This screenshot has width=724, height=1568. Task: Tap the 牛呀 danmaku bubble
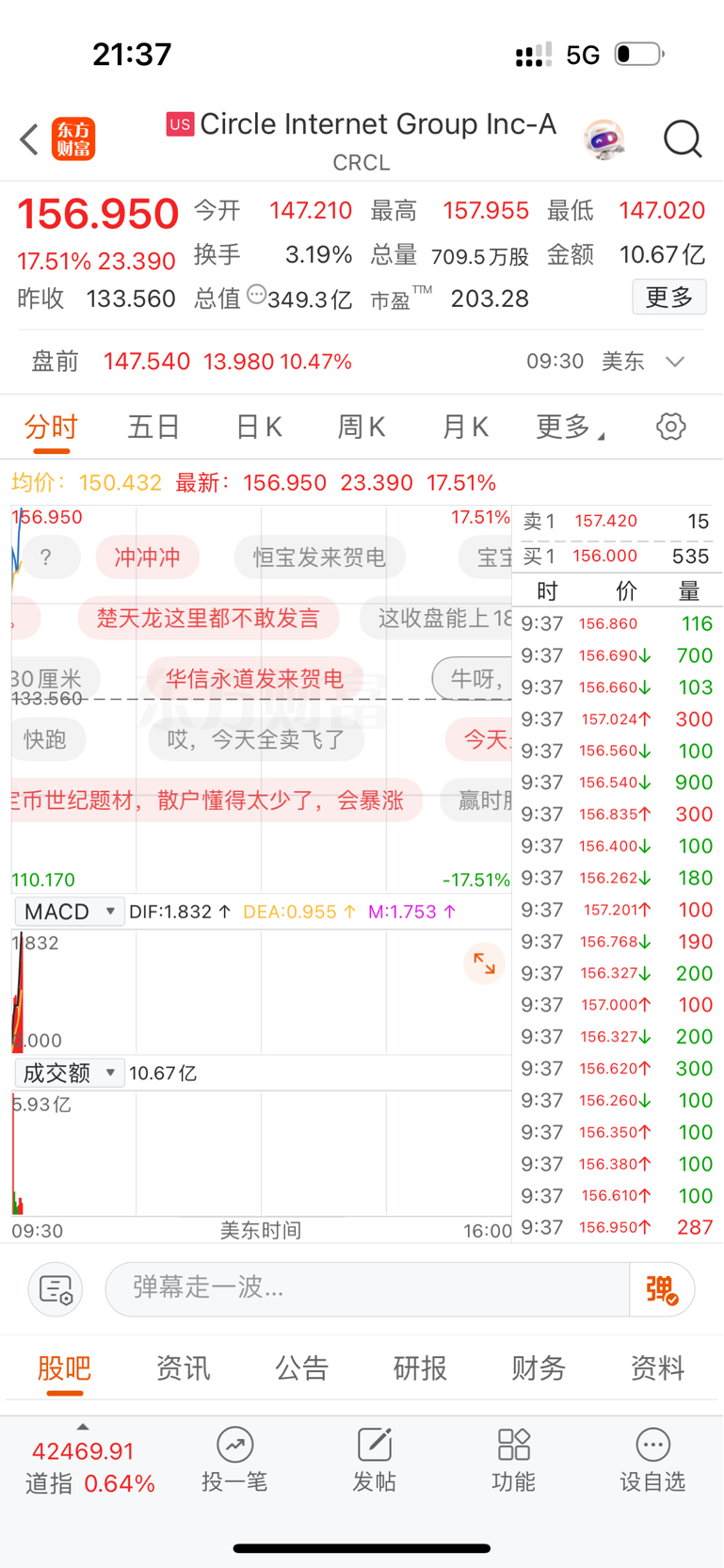pos(473,679)
